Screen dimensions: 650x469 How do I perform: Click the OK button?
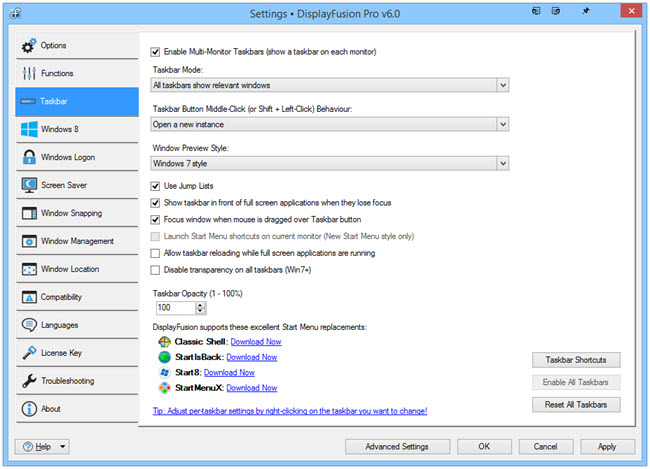click(x=484, y=447)
